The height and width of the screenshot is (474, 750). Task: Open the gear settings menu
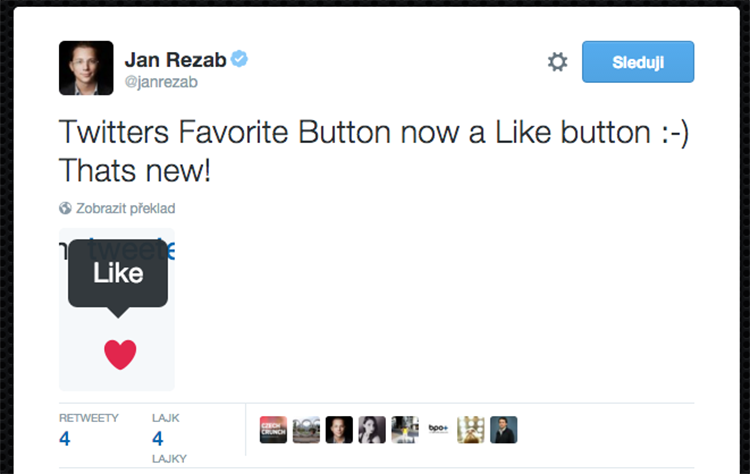point(557,62)
